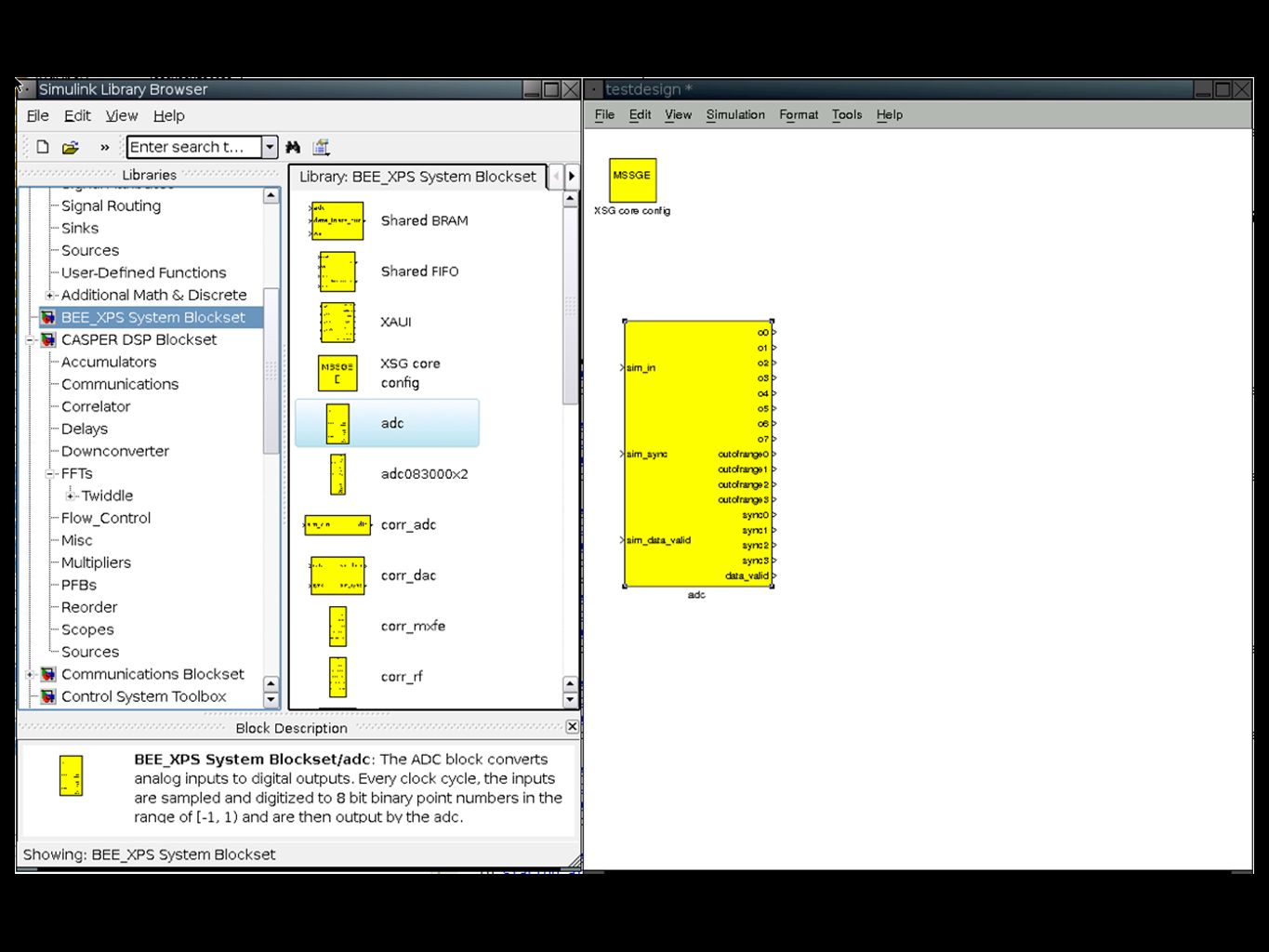The height and width of the screenshot is (952, 1269).
Task: Select the adc block icon in library list
Action: [x=337, y=424]
